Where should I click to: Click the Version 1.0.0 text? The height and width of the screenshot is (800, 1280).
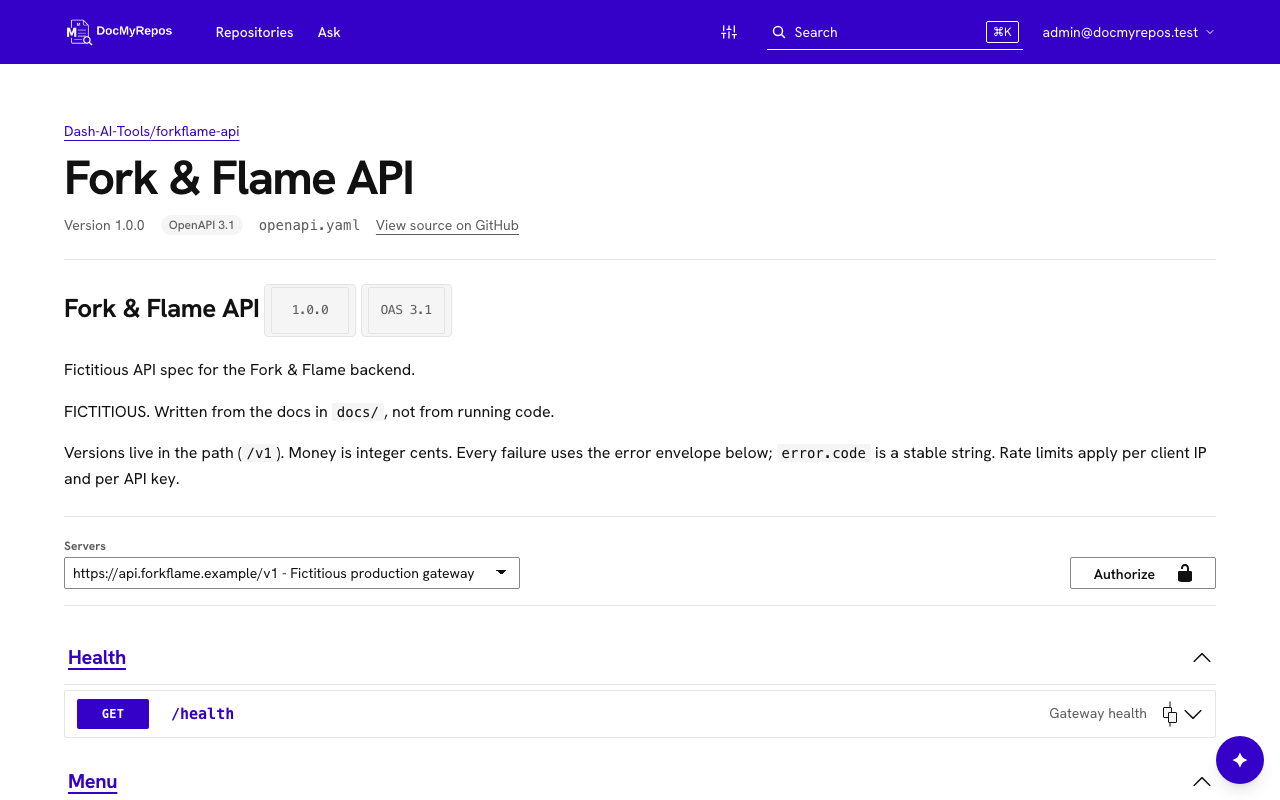tap(104, 225)
